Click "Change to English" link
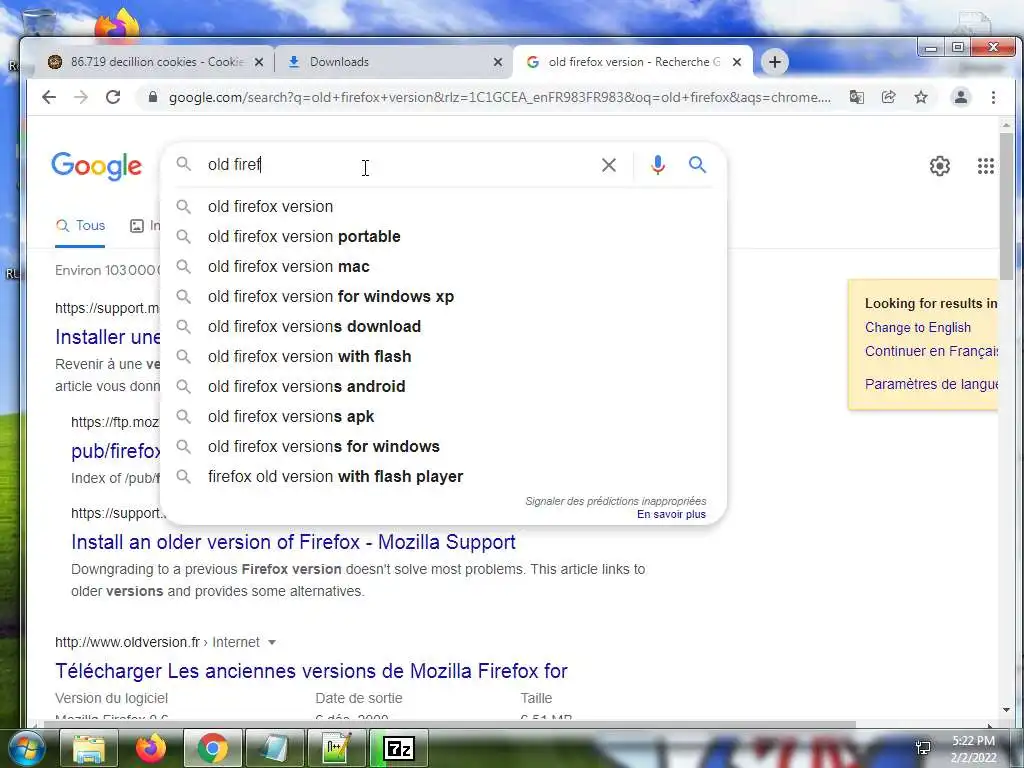The width and height of the screenshot is (1024, 768). 918,328
